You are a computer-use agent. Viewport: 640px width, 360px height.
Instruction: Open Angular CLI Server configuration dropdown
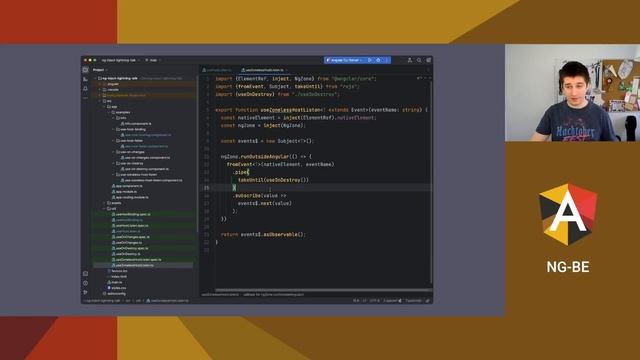click(345, 60)
